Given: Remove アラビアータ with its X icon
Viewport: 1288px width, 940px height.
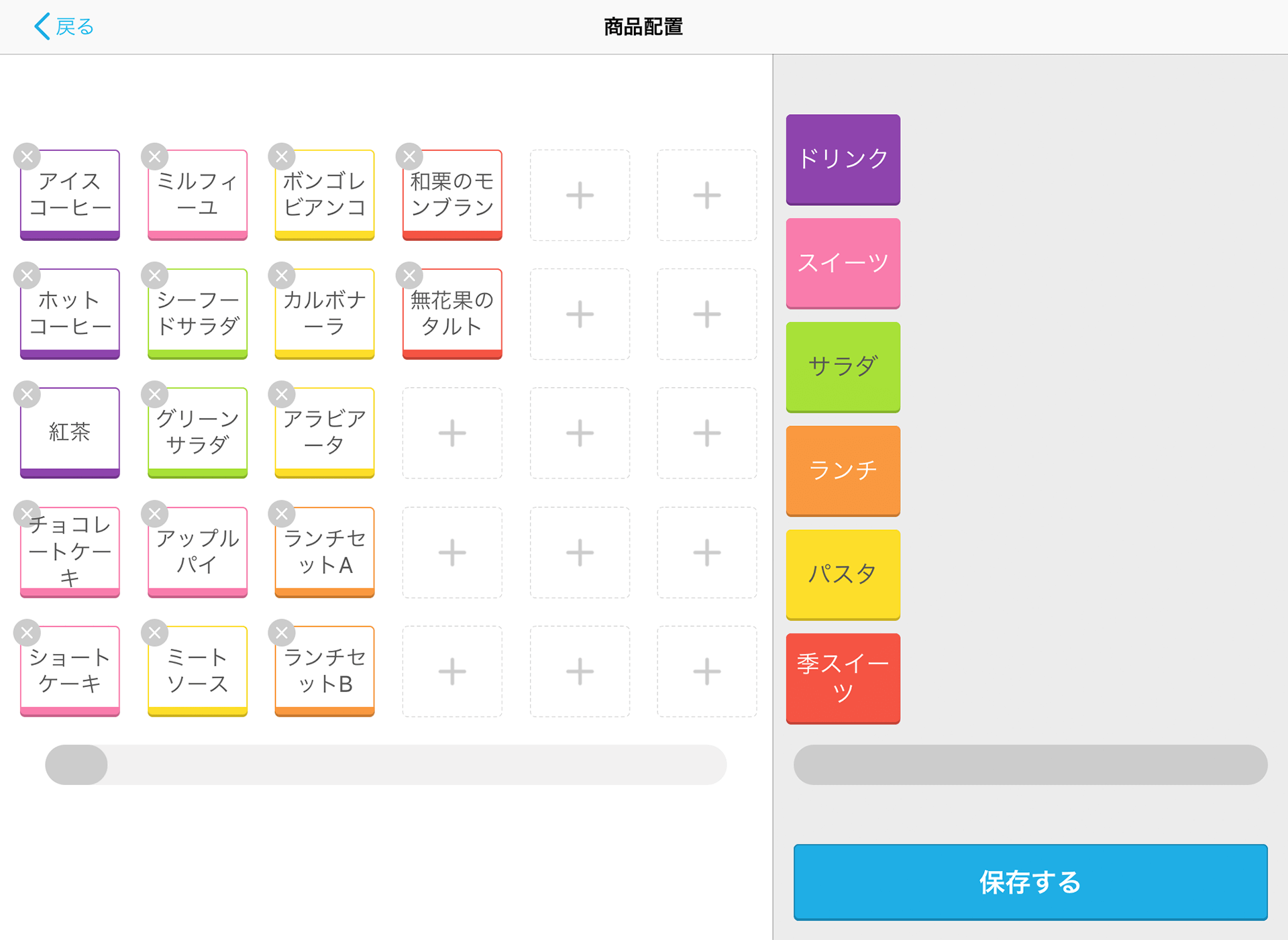Looking at the screenshot, I should click(x=282, y=395).
